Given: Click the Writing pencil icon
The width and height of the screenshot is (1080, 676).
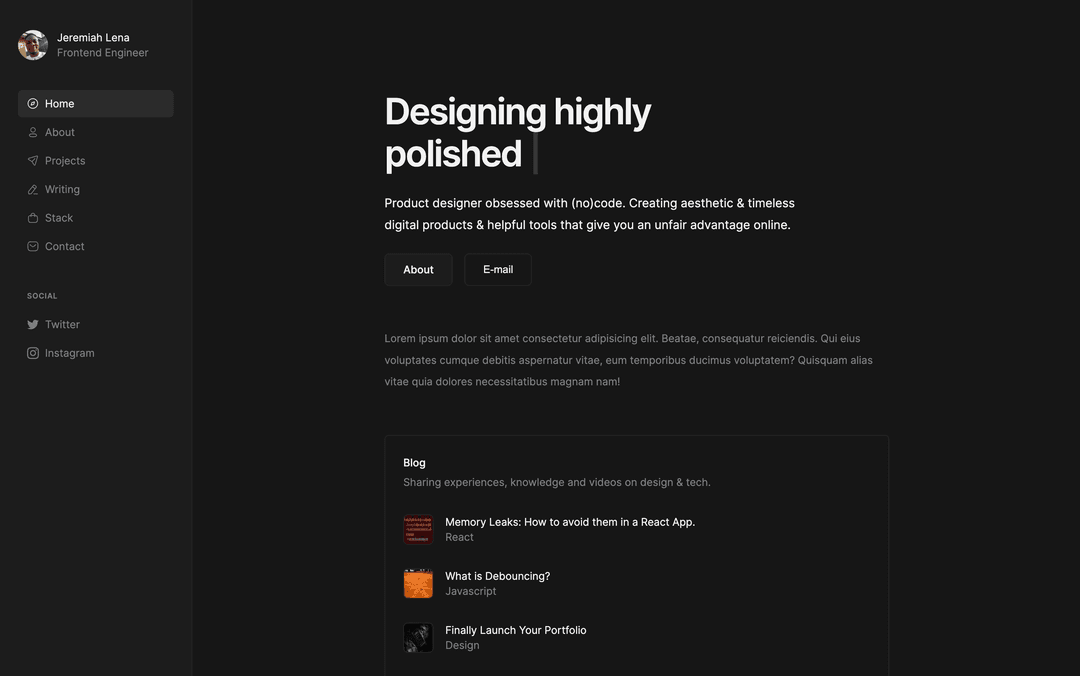Looking at the screenshot, I should coord(33,189).
